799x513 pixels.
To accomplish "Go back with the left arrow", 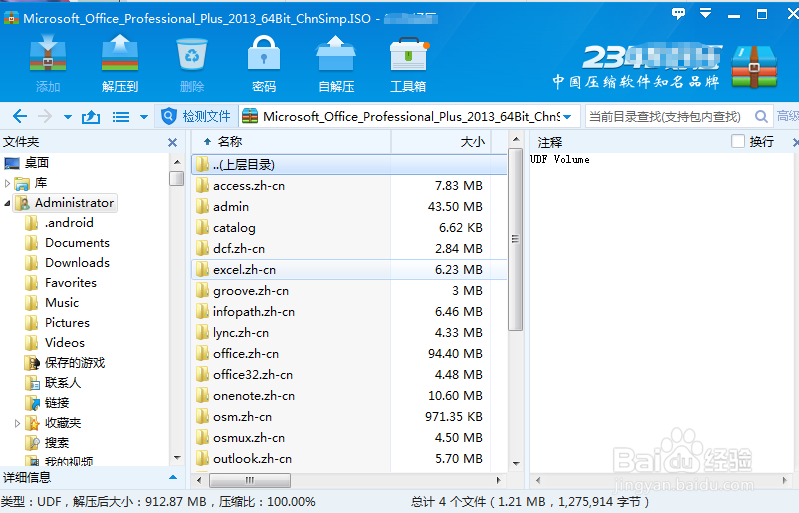I will pos(20,117).
